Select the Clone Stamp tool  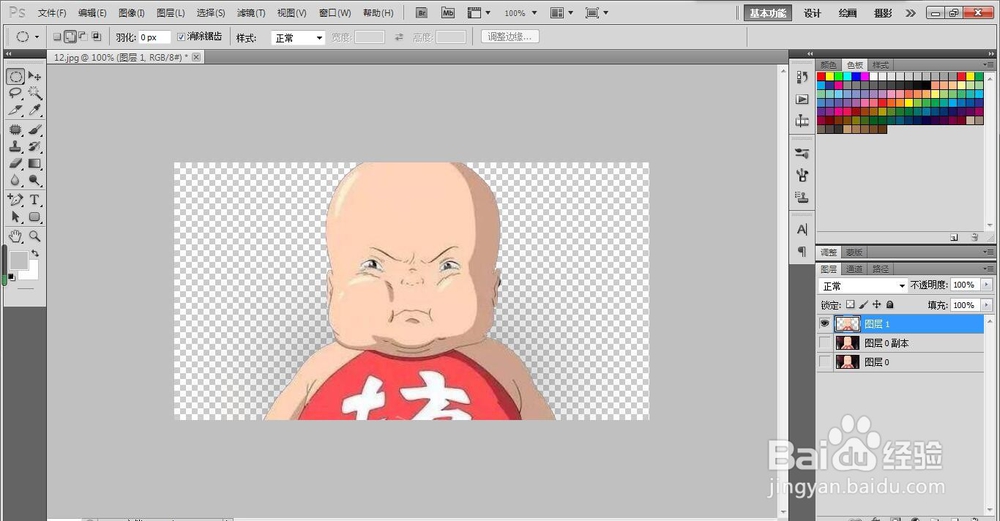pos(15,146)
